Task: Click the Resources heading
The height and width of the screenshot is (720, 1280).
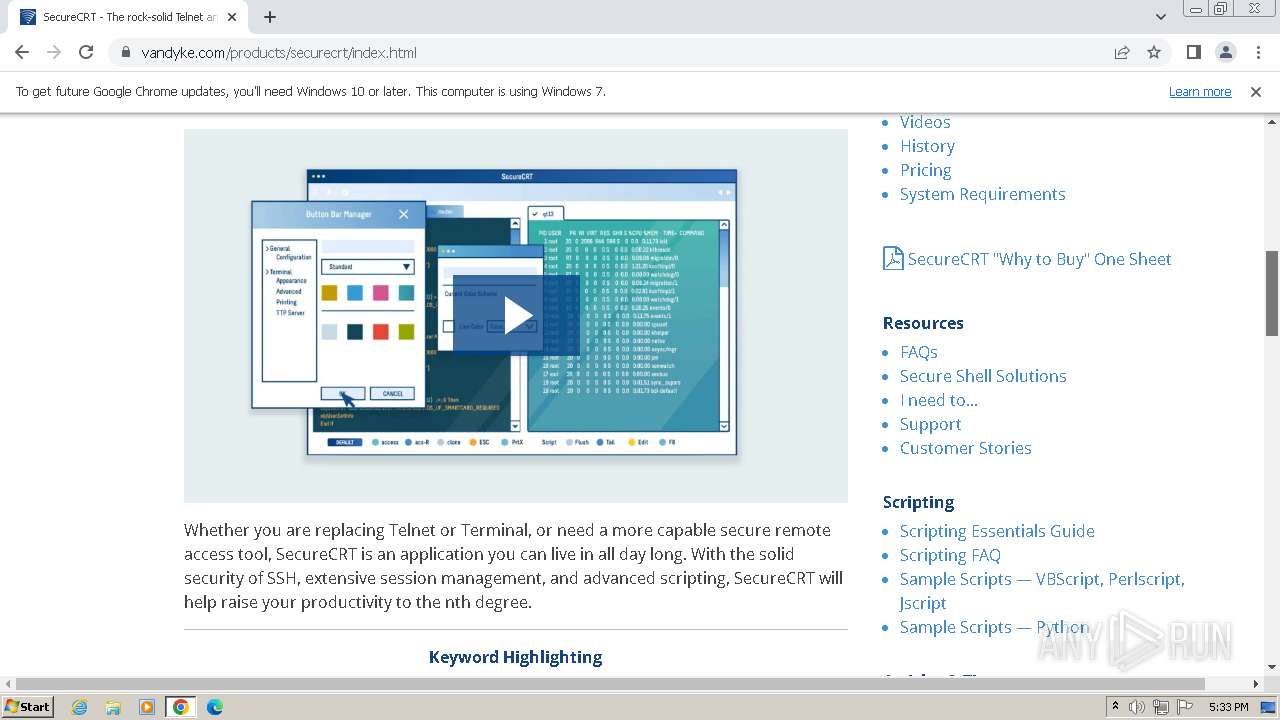Action: tap(923, 323)
